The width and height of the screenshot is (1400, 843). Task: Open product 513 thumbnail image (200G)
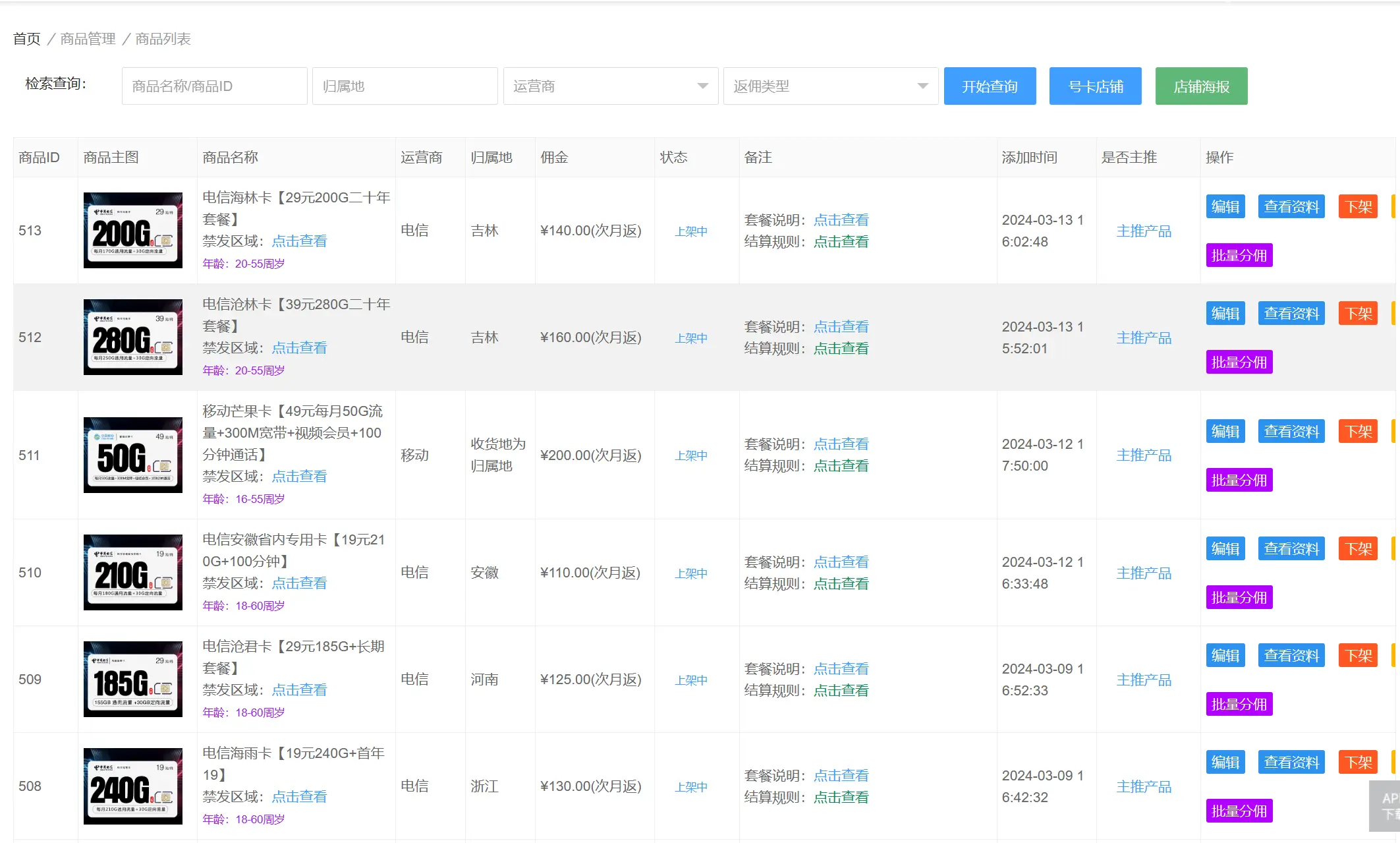click(x=133, y=230)
